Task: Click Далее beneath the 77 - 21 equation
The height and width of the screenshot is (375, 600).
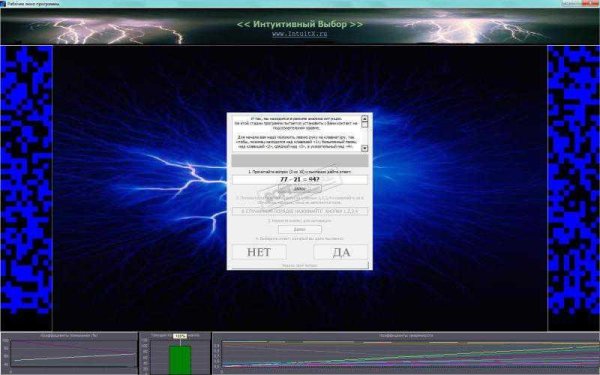Action: point(300,189)
